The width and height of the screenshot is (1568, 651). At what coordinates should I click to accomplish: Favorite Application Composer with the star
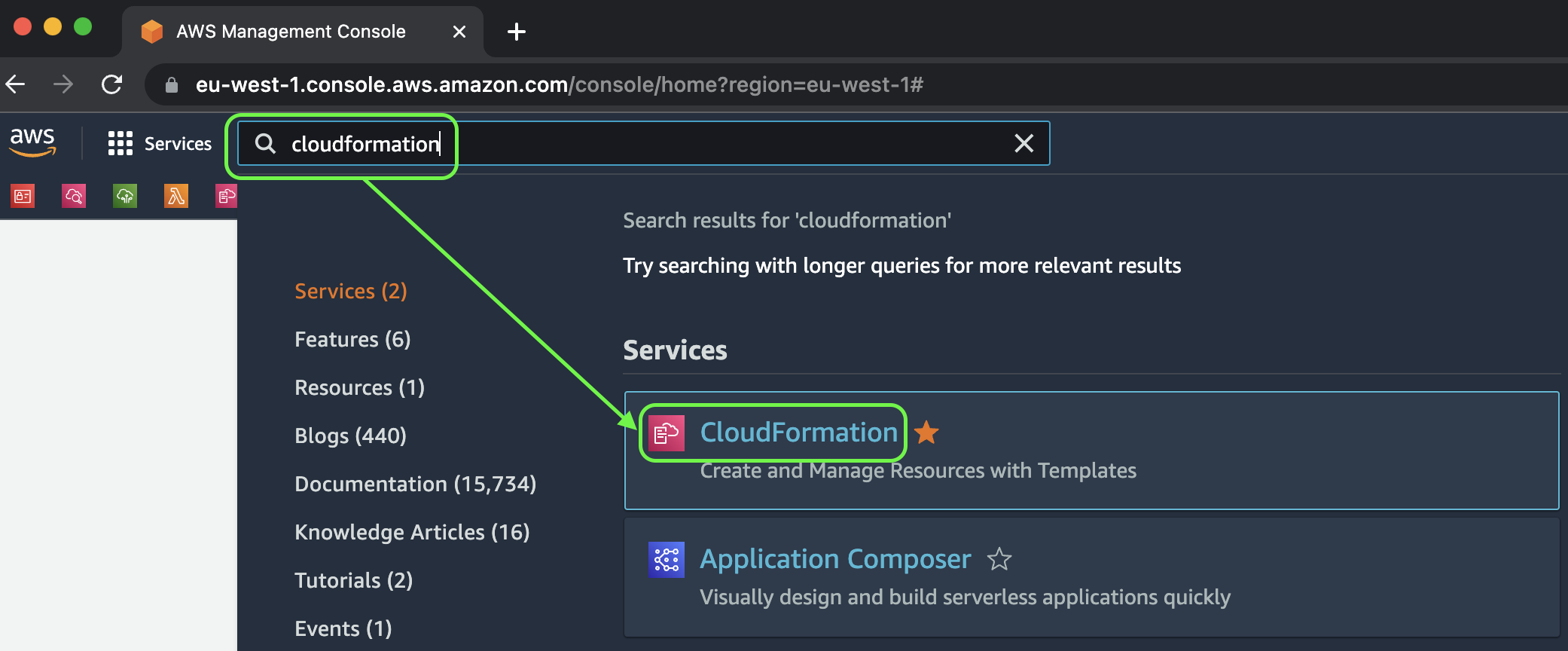(999, 559)
